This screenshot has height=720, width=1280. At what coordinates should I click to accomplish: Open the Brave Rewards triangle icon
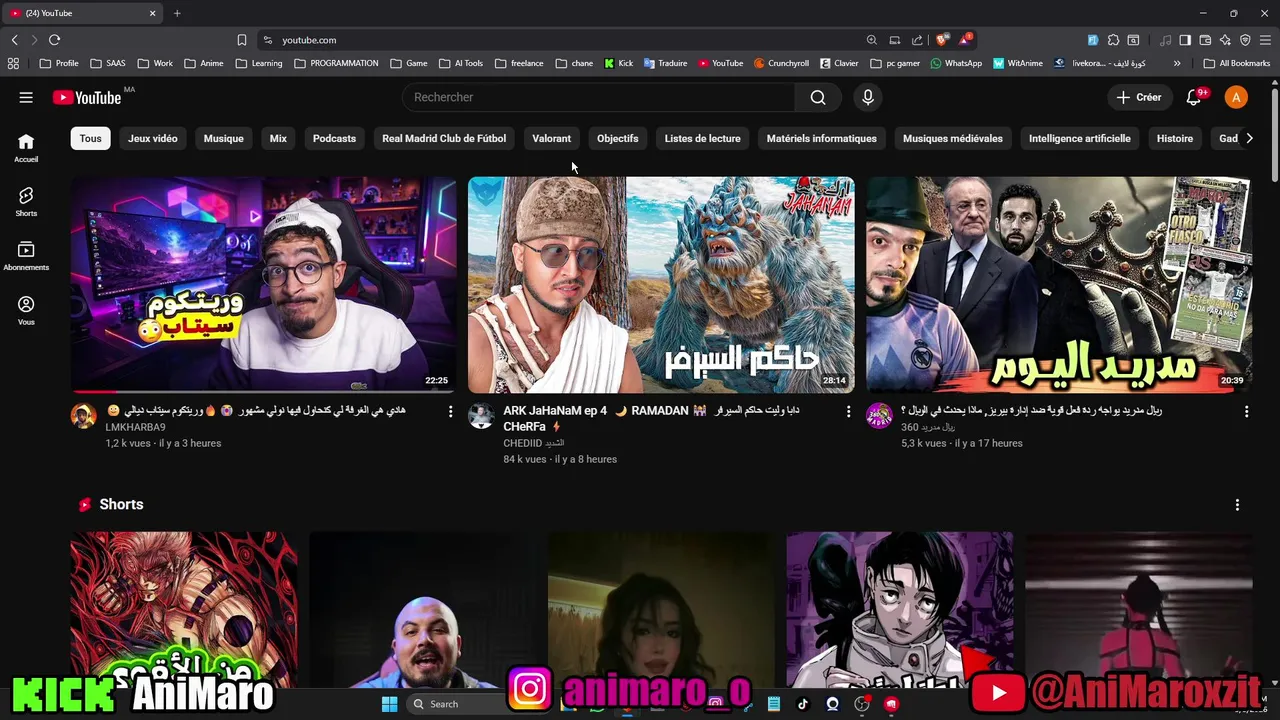[964, 40]
